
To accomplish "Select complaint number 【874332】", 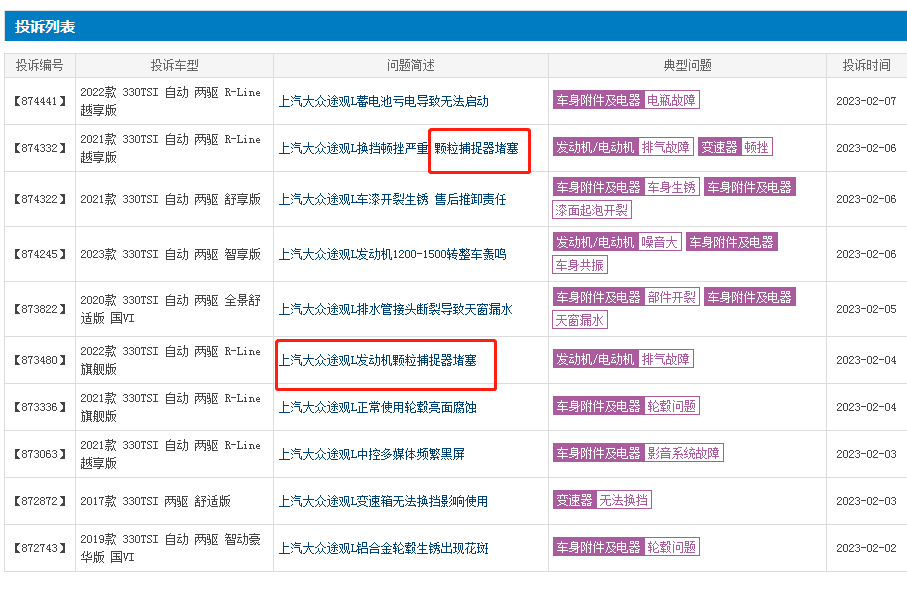I will click(x=39, y=148).
